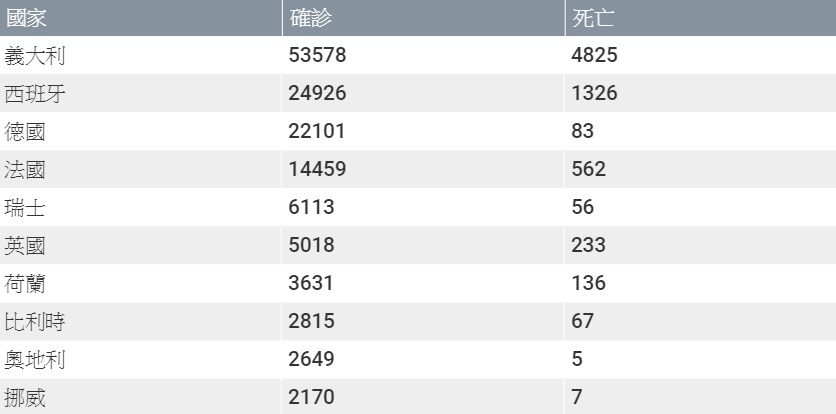This screenshot has height=414, width=836.
Task: Select the 西班牙 country cell
Action: pyautogui.click(x=141, y=93)
